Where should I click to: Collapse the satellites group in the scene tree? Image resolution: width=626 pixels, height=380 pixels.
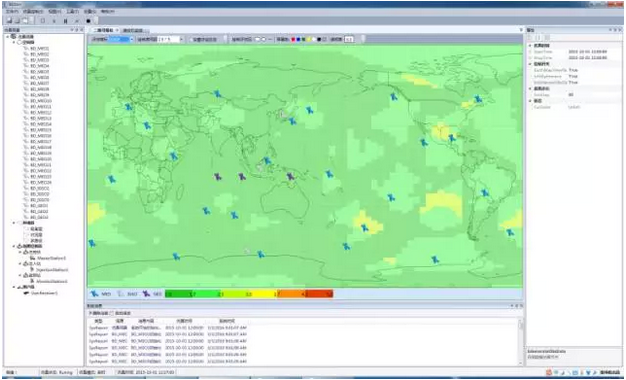click(14, 42)
